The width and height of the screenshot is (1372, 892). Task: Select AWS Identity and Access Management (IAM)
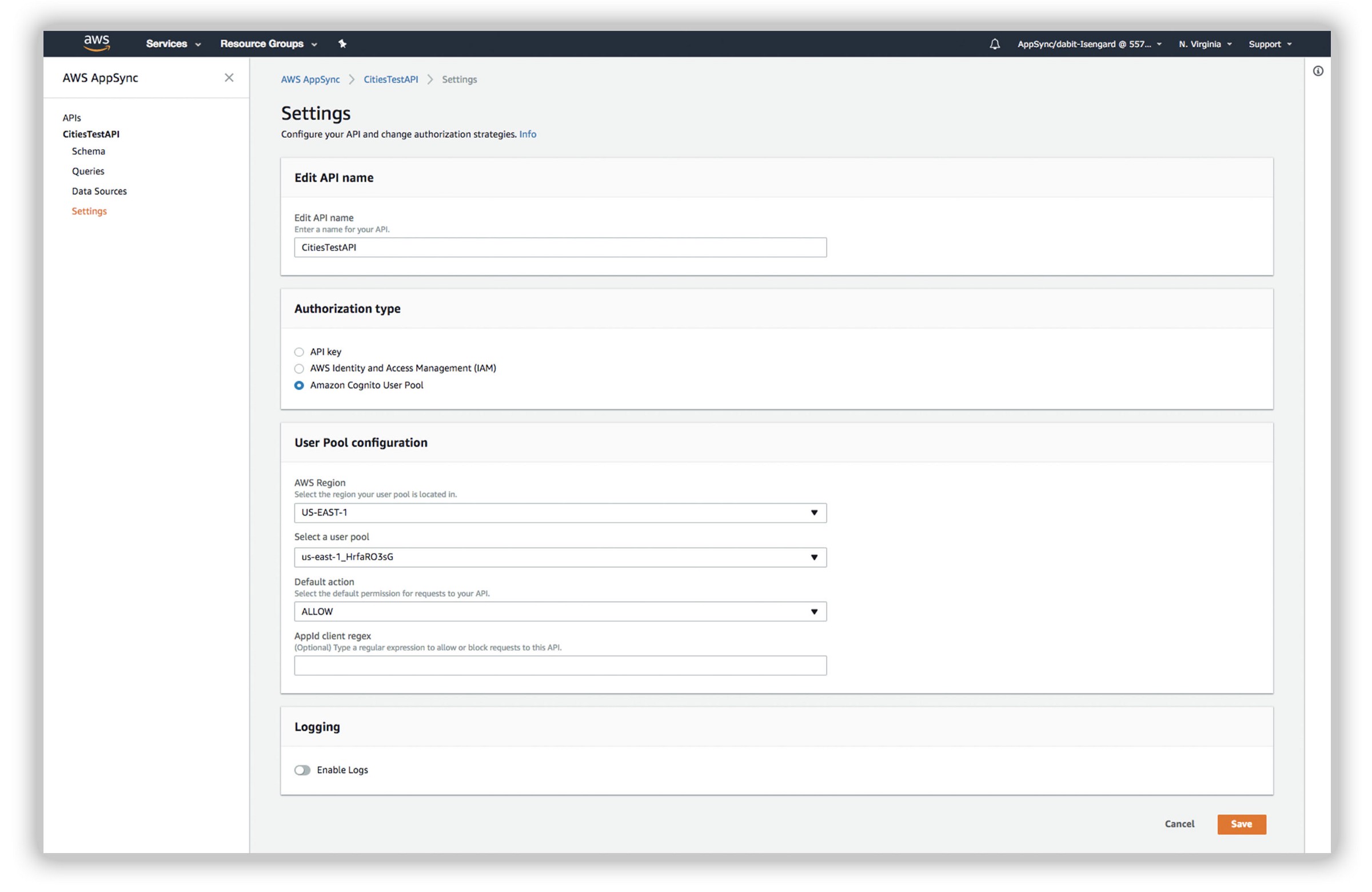298,369
